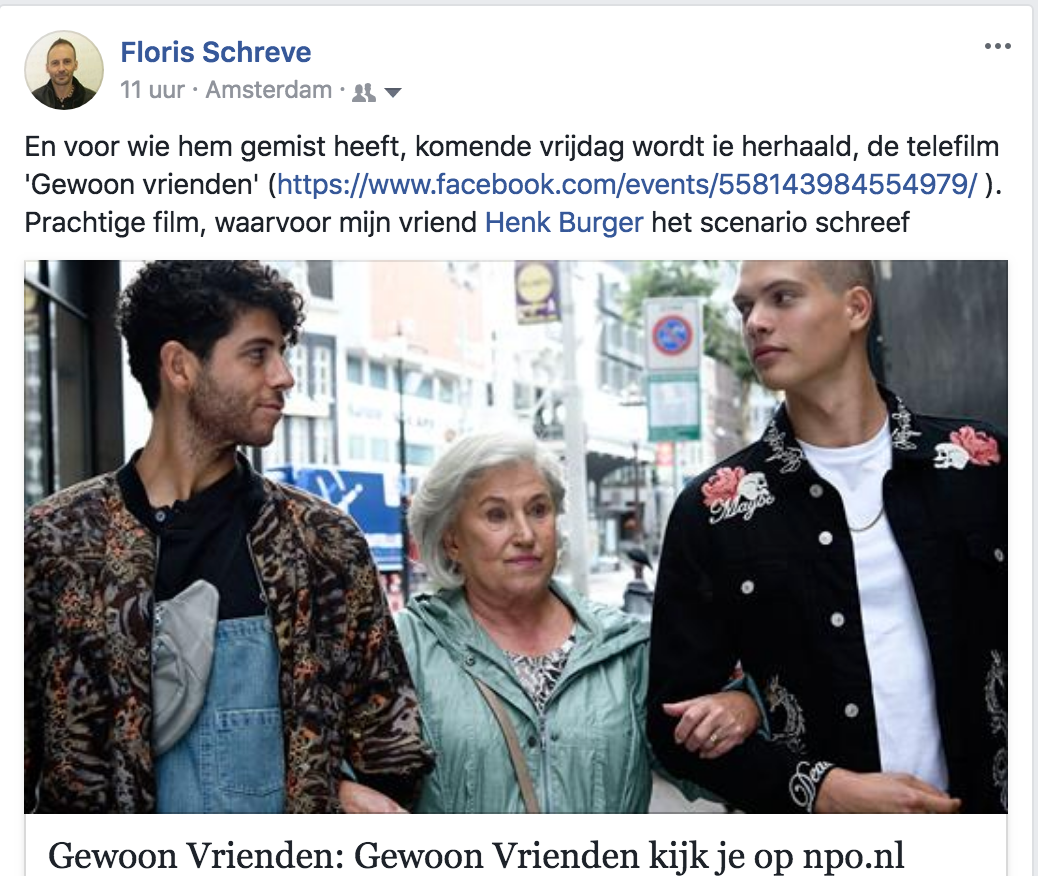Click the blue storefront sign in the photo background
Image resolution: width=1038 pixels, height=876 pixels.
click(x=344, y=503)
